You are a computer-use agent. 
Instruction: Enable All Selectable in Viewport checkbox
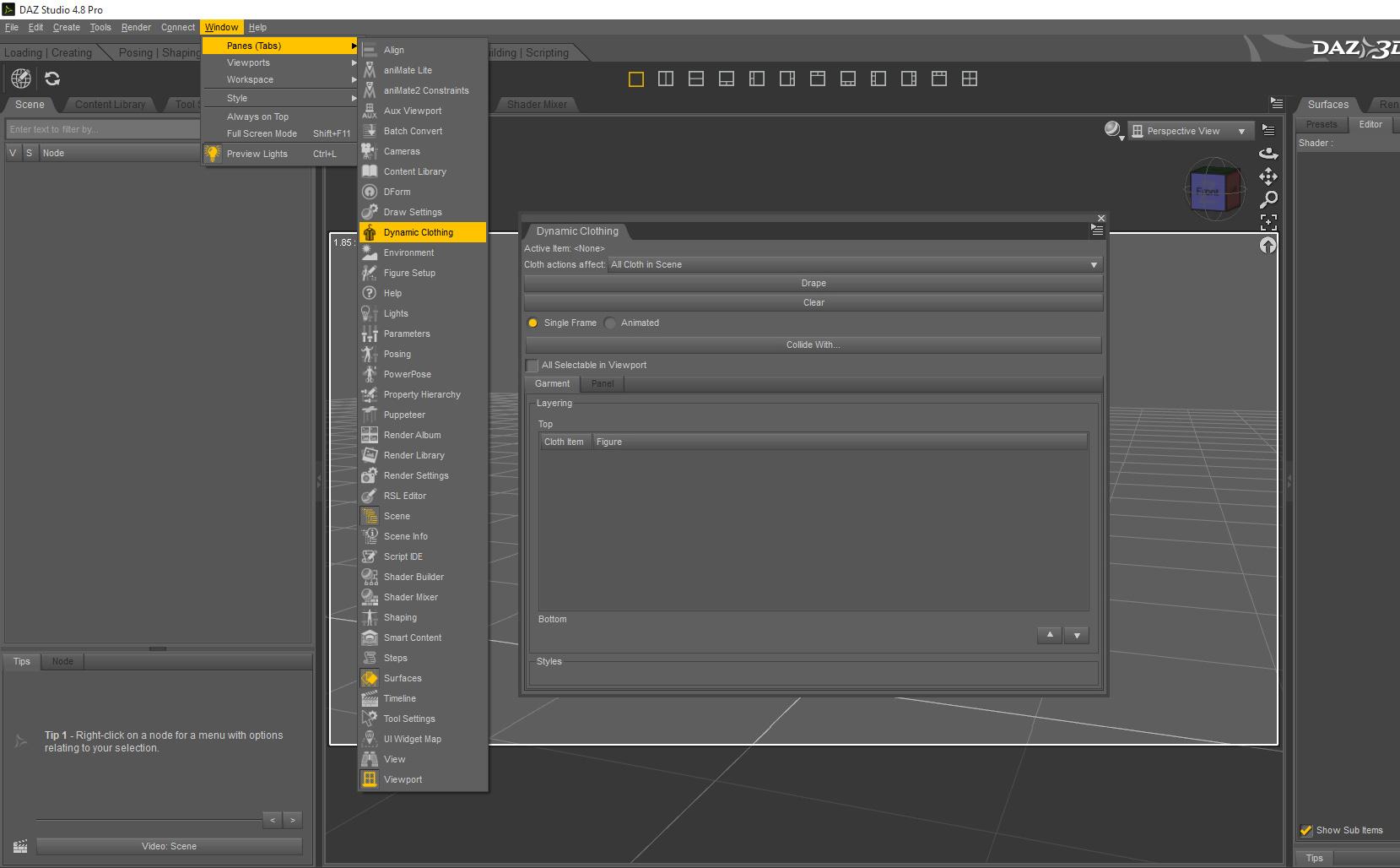click(532, 366)
